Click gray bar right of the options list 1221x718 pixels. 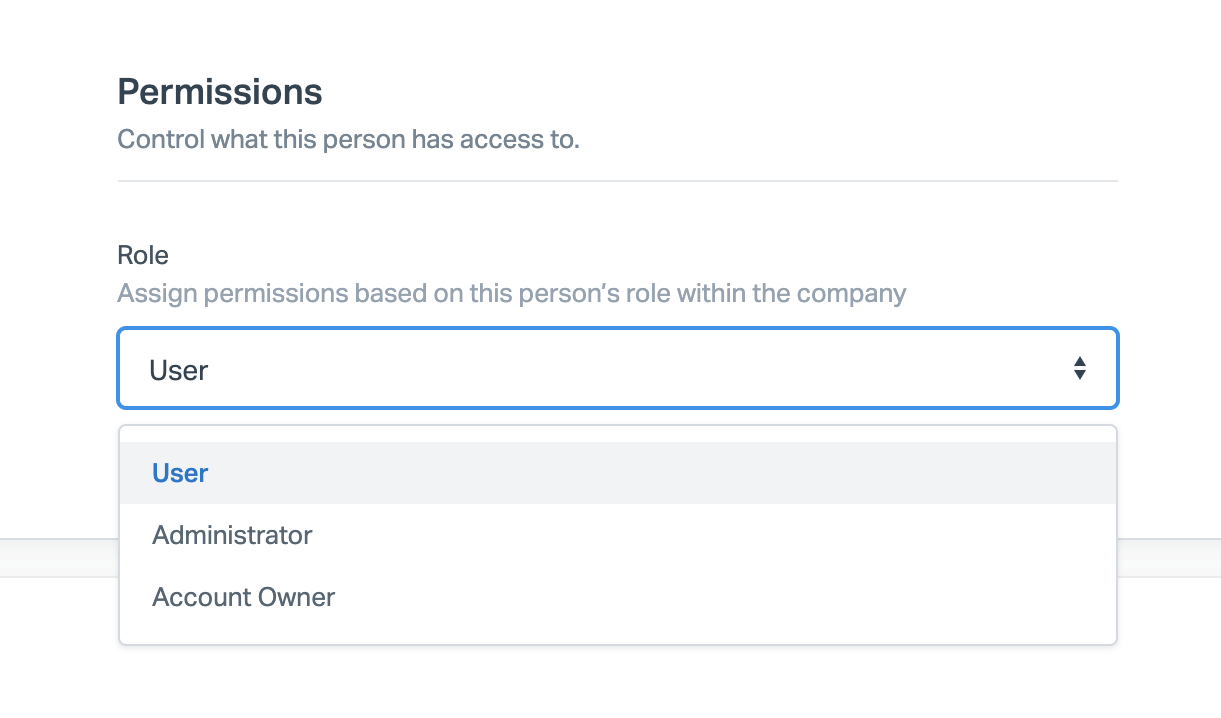[x=1168, y=558]
